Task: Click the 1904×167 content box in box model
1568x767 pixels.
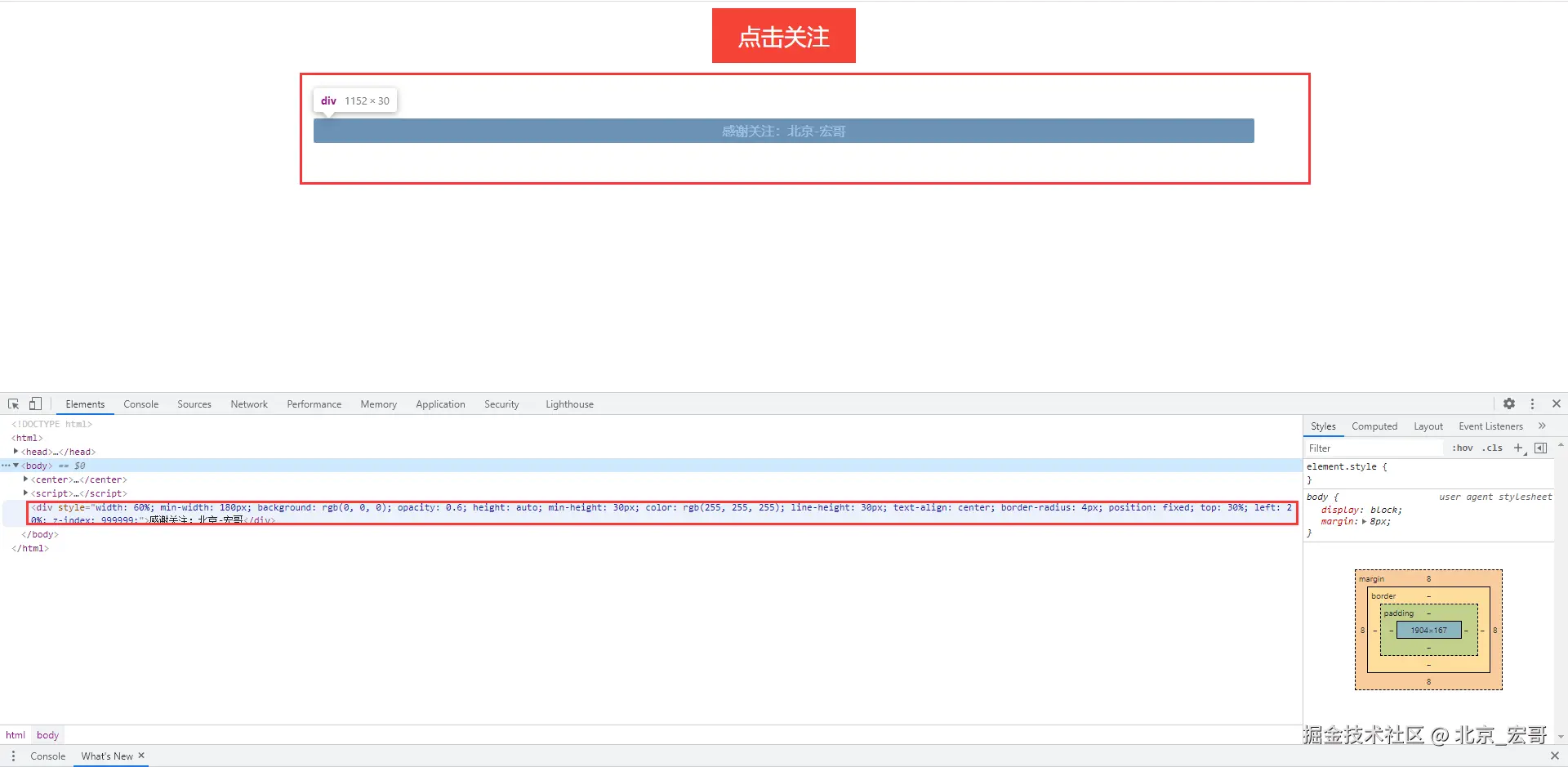Action: tap(1428, 631)
